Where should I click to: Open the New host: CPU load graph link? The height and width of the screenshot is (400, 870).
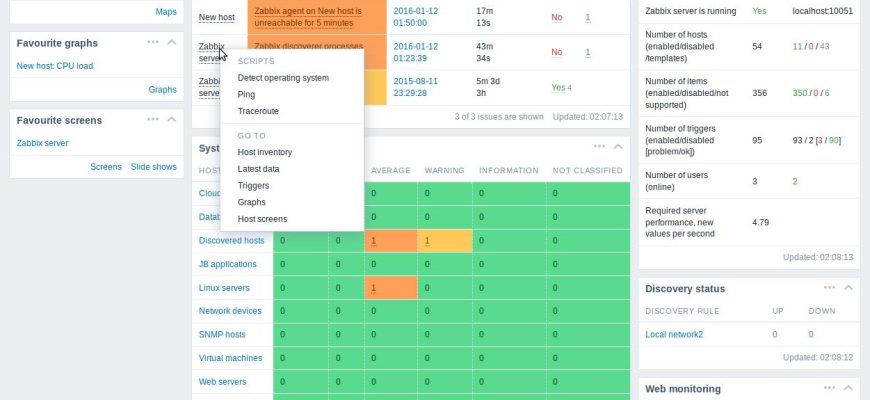tap(55, 66)
